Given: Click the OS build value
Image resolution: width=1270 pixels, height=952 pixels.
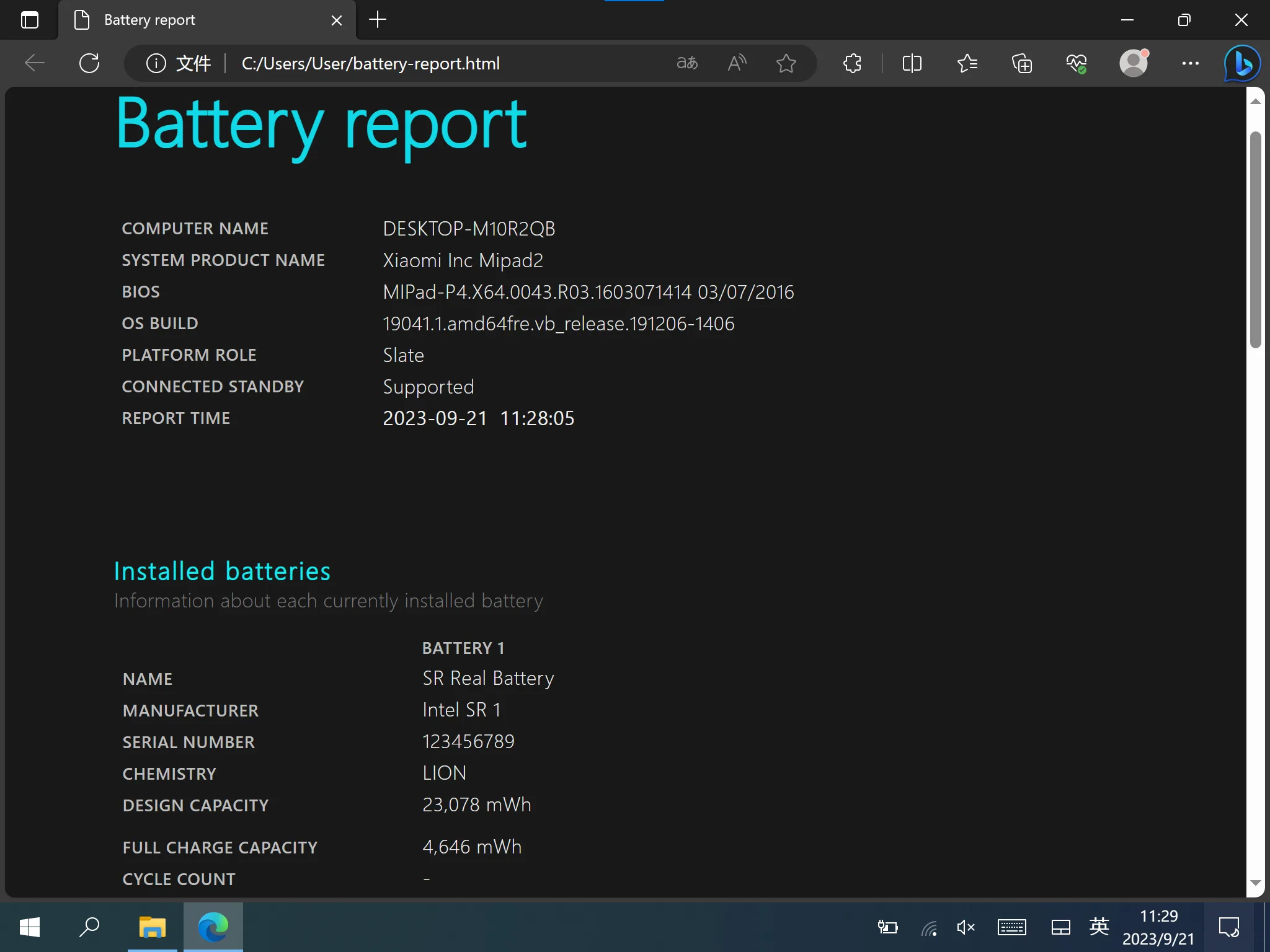Looking at the screenshot, I should click(558, 324).
